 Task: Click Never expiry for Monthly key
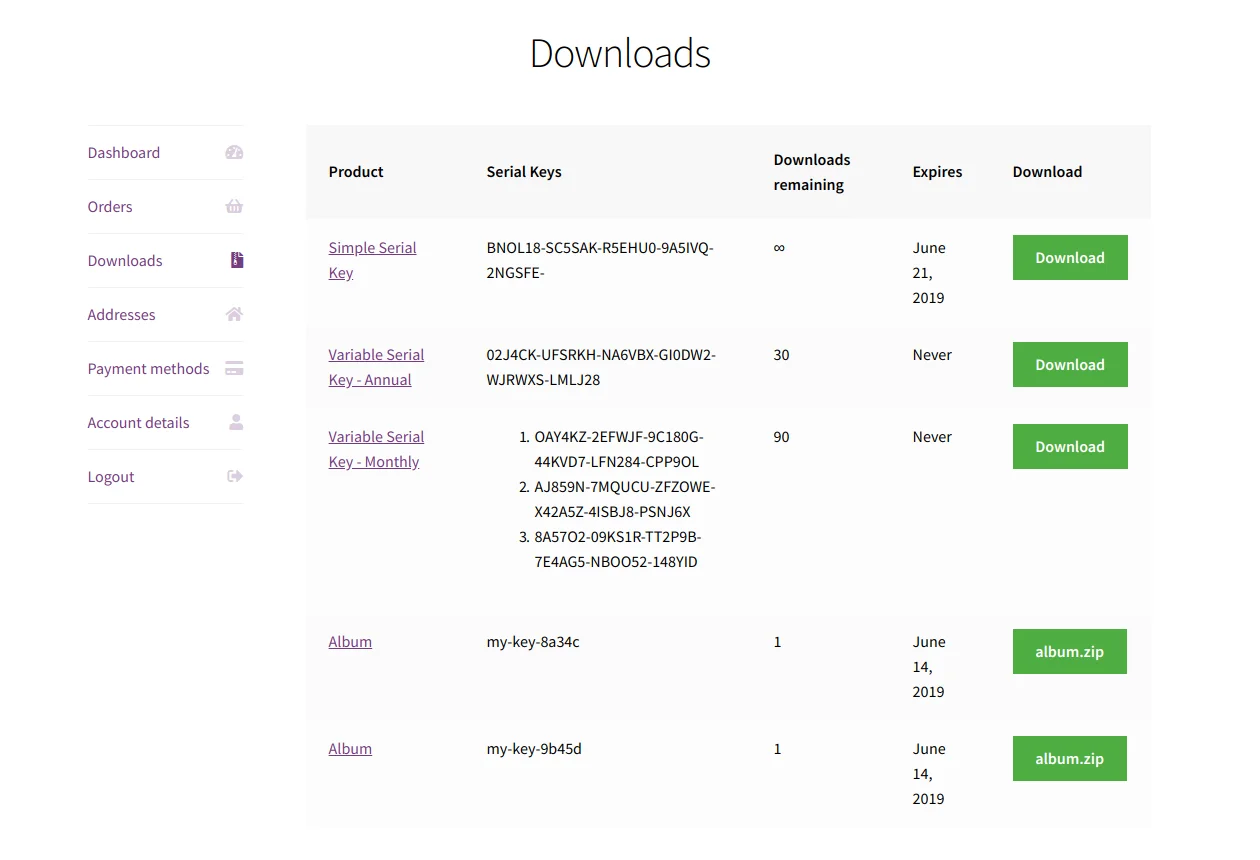pos(932,437)
